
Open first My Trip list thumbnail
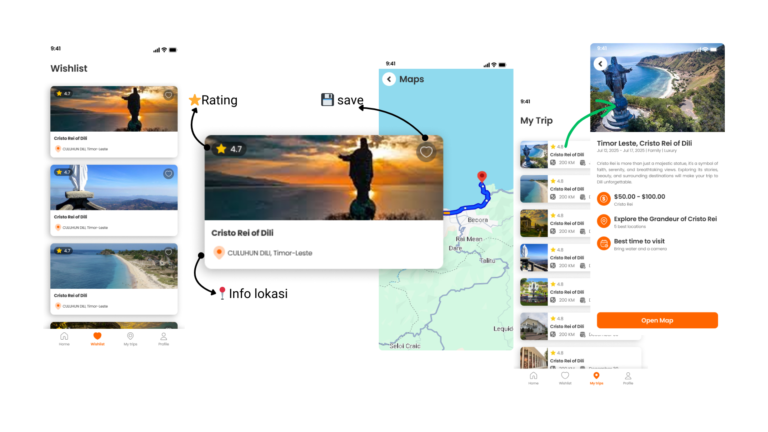pos(534,154)
